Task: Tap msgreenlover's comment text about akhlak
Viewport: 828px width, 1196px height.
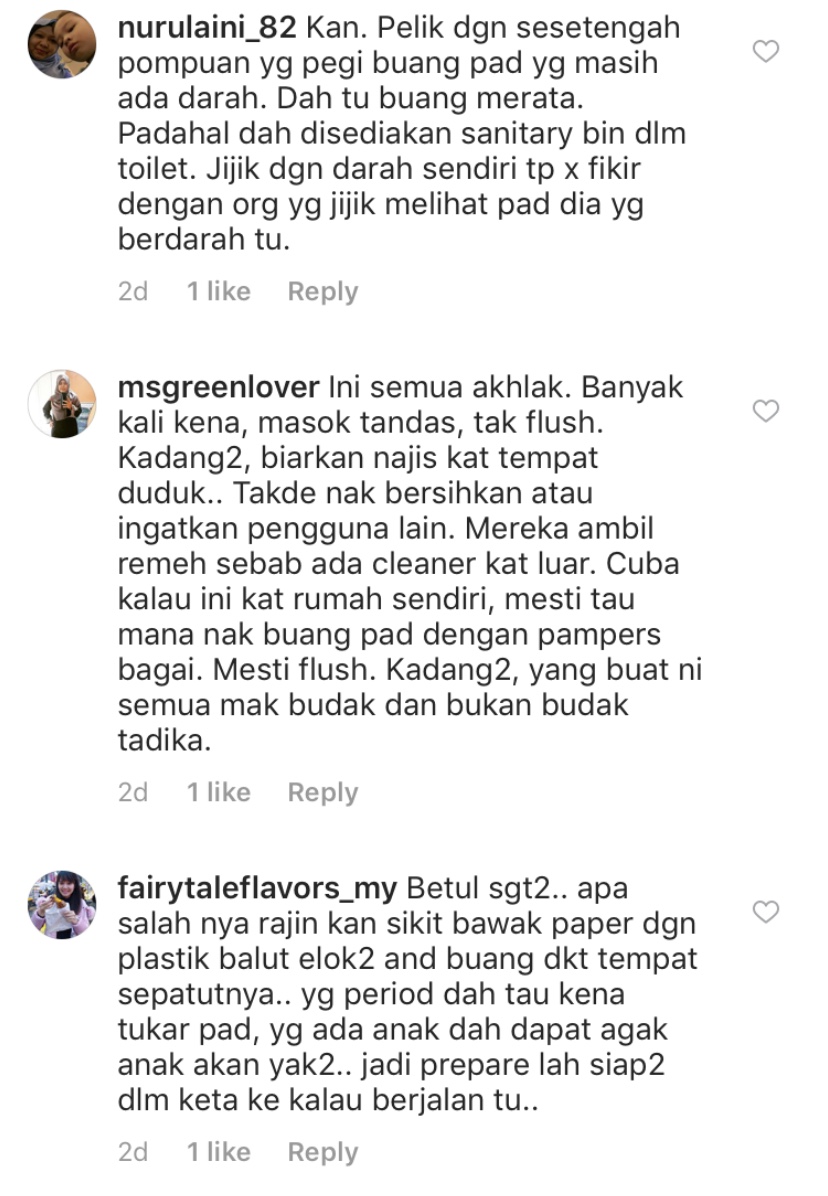Action: (409, 564)
